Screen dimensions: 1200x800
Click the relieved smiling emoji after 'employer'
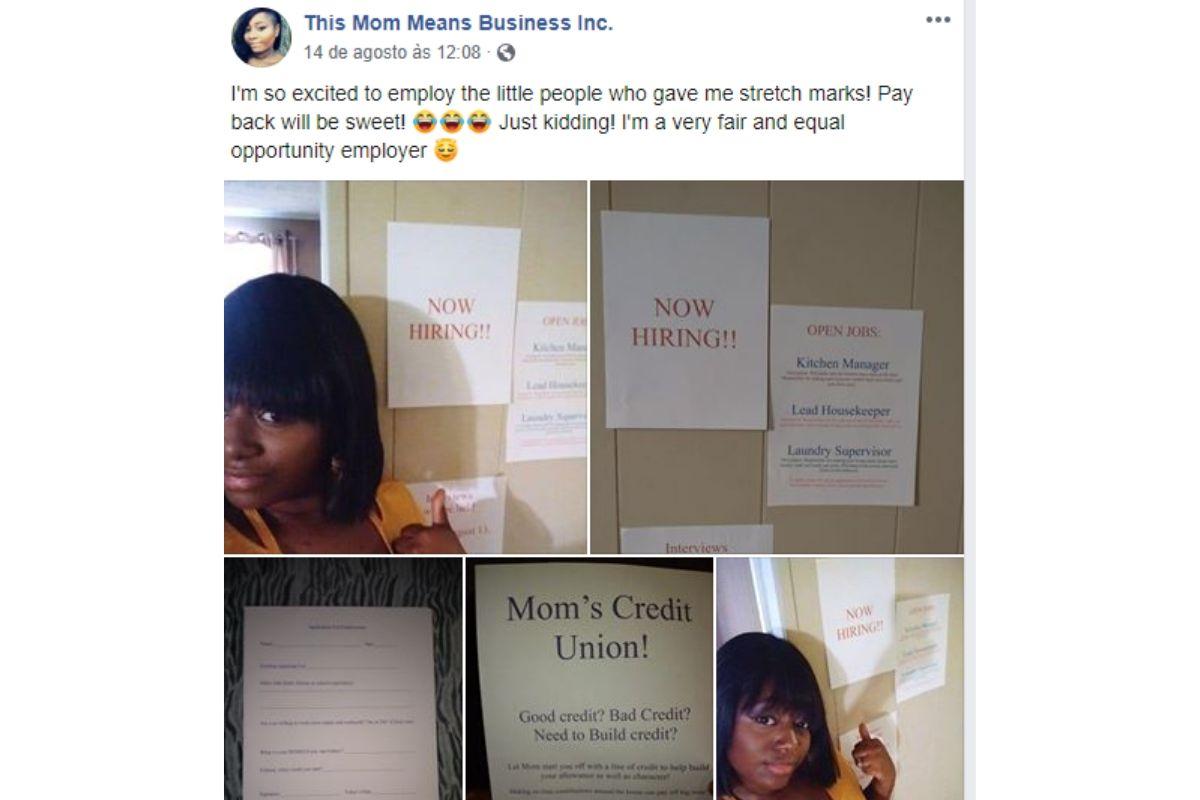pyautogui.click(x=446, y=152)
